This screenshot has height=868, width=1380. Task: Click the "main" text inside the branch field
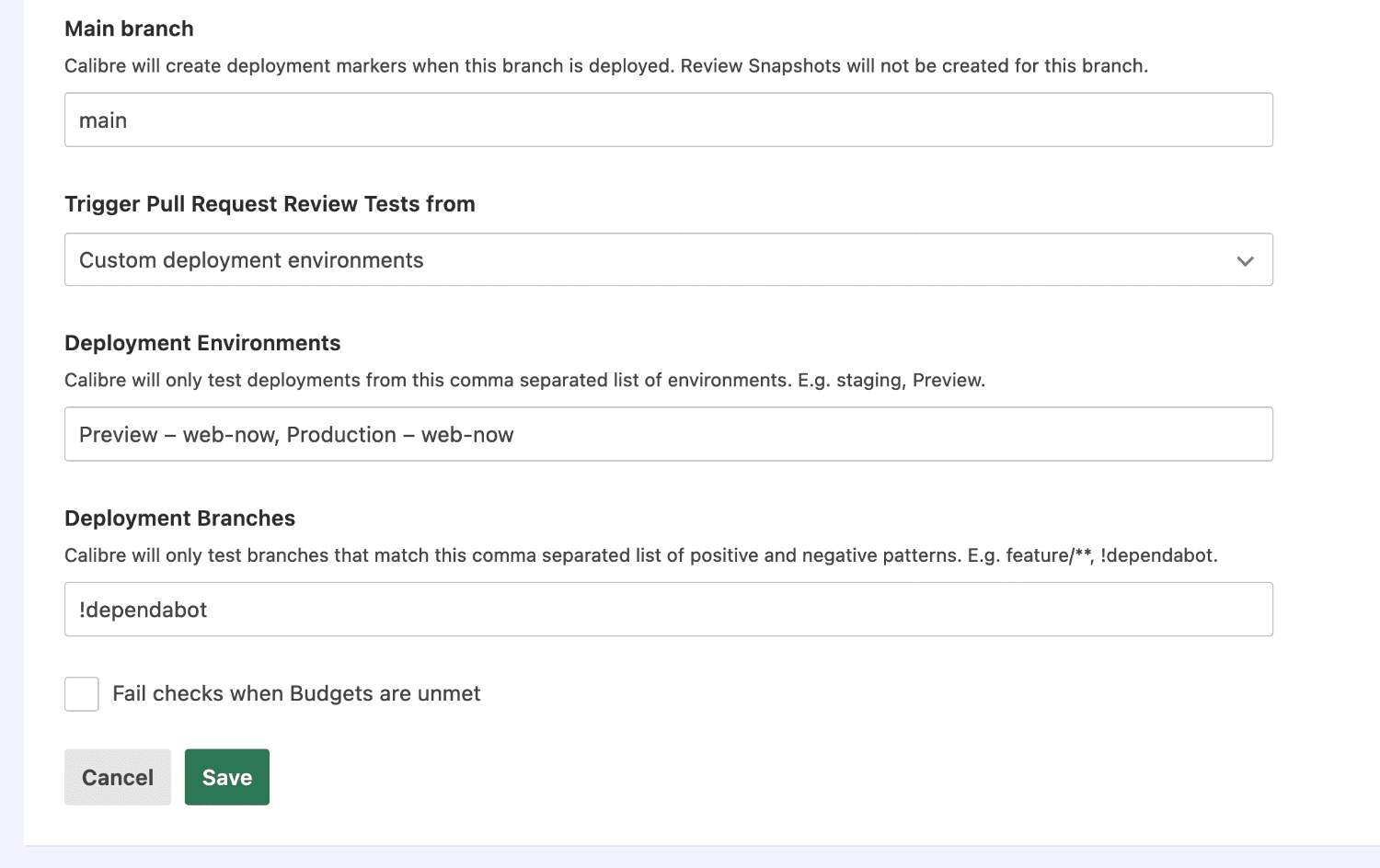point(103,120)
